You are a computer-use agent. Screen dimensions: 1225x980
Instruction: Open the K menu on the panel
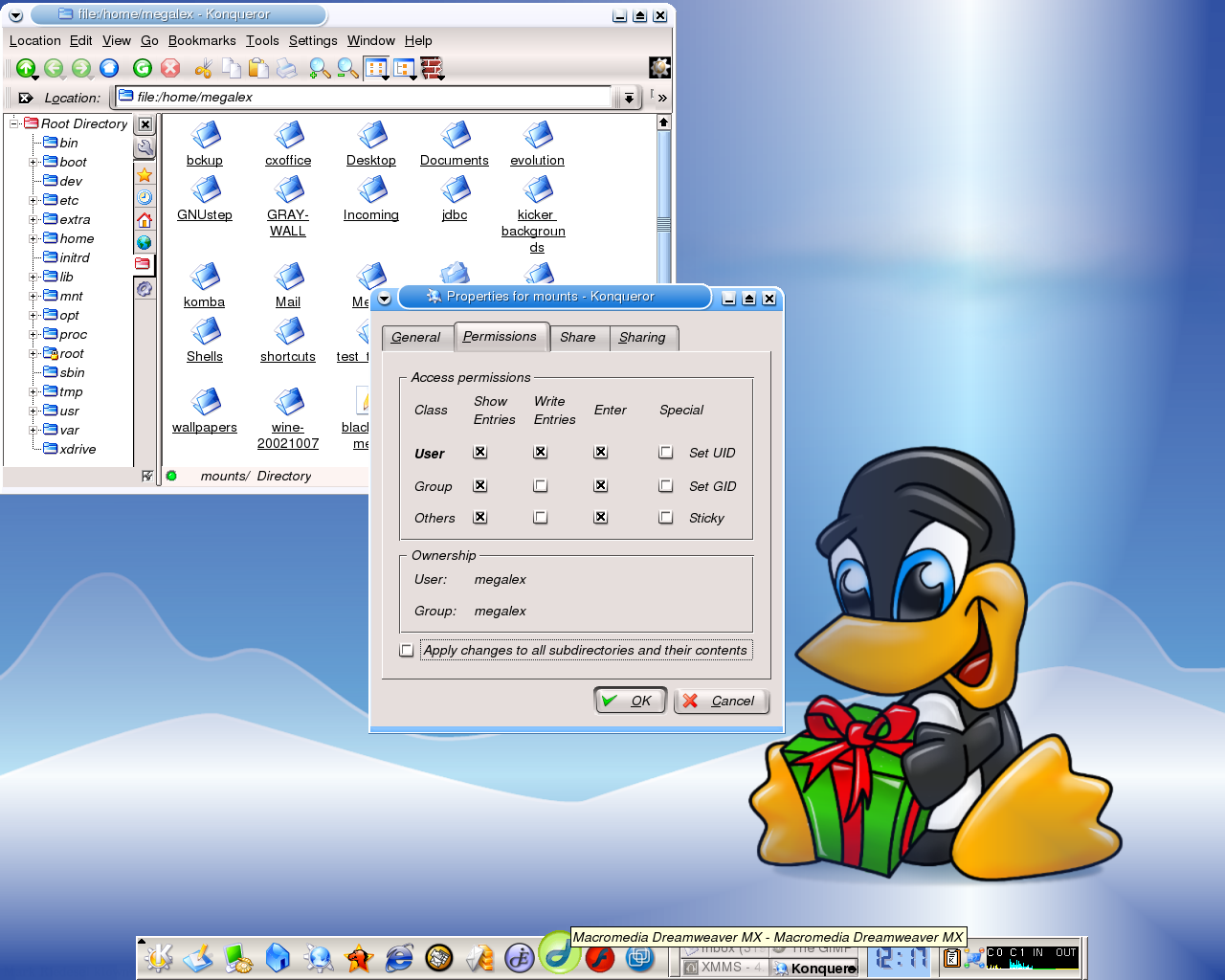(x=159, y=957)
